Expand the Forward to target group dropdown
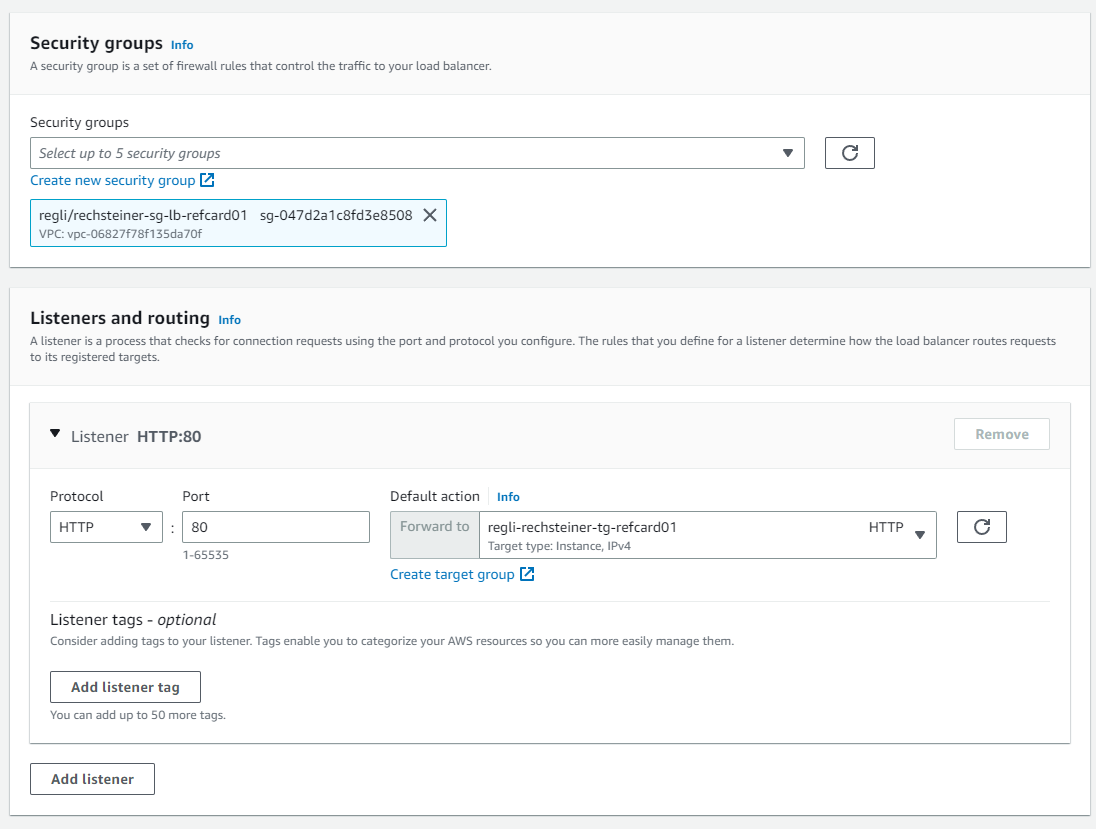1096x829 pixels. tap(919, 535)
